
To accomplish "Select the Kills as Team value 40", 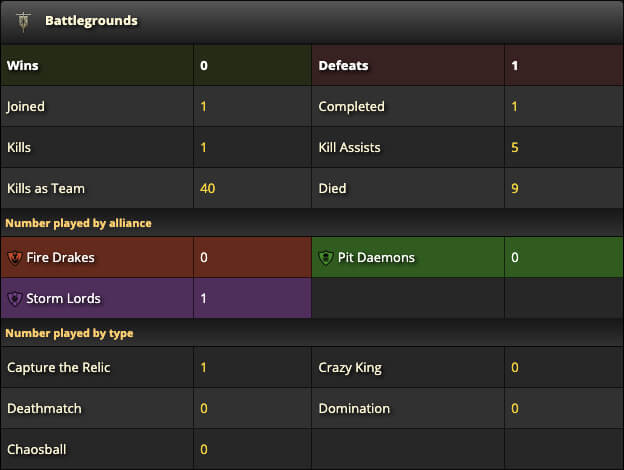I will [207, 188].
